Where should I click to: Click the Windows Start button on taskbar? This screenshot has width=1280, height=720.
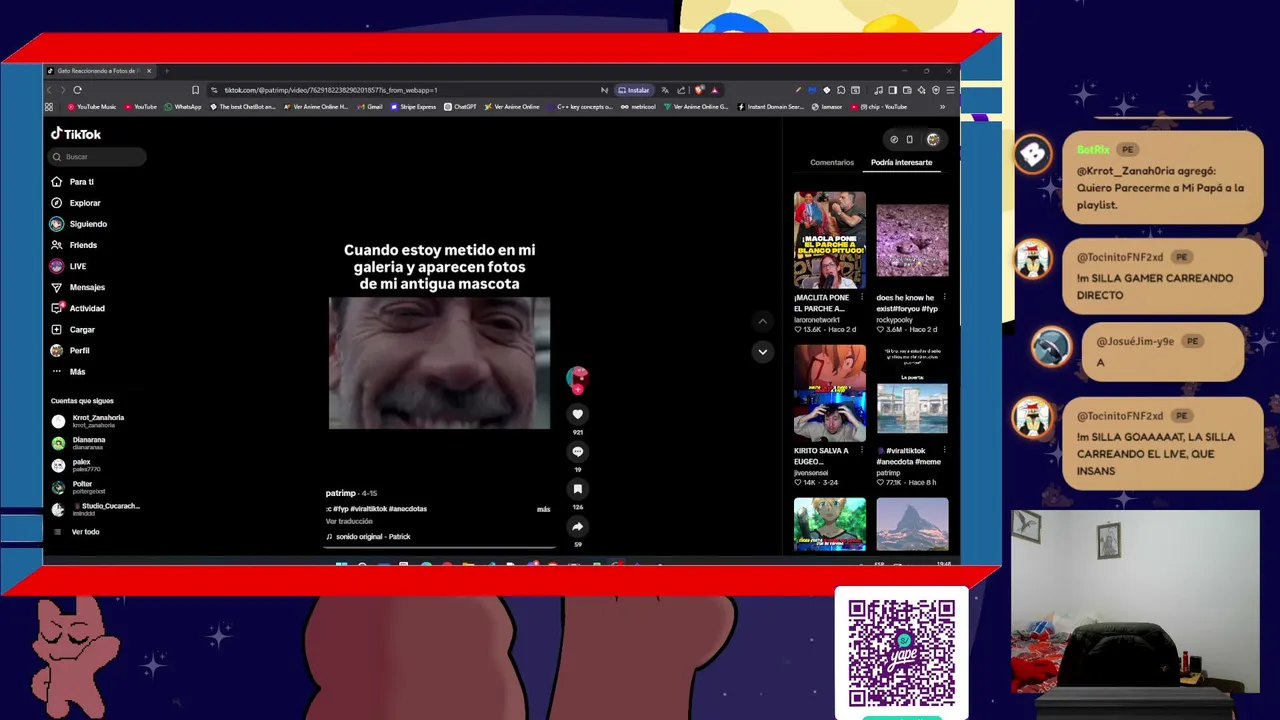[x=341, y=565]
